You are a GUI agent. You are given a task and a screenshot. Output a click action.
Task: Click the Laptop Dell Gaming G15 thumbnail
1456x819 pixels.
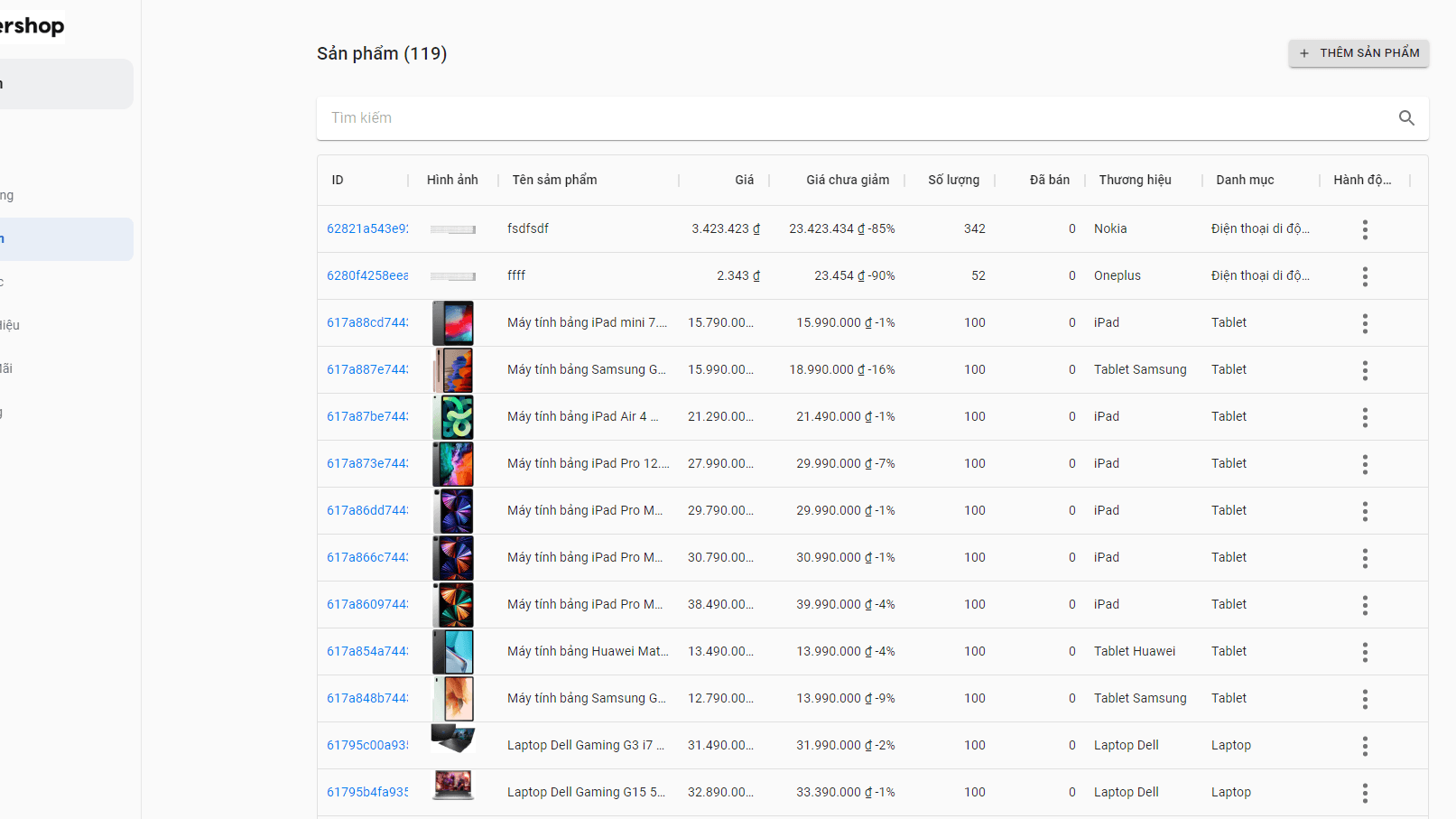click(453, 786)
